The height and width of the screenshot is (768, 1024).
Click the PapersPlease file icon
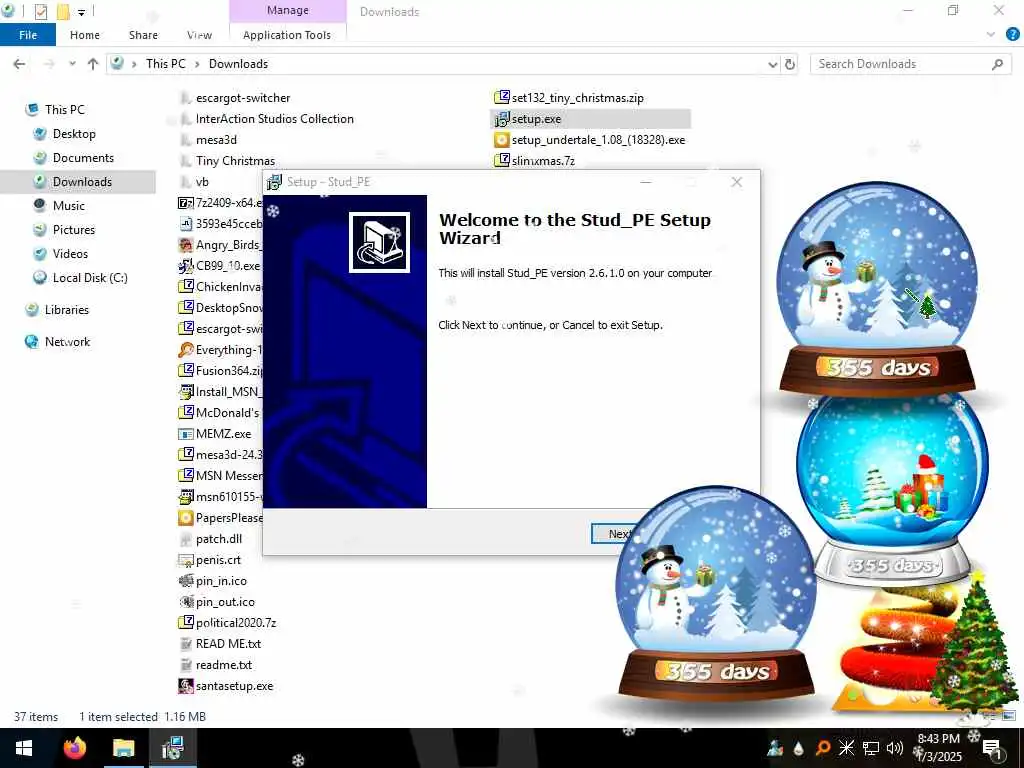(186, 518)
